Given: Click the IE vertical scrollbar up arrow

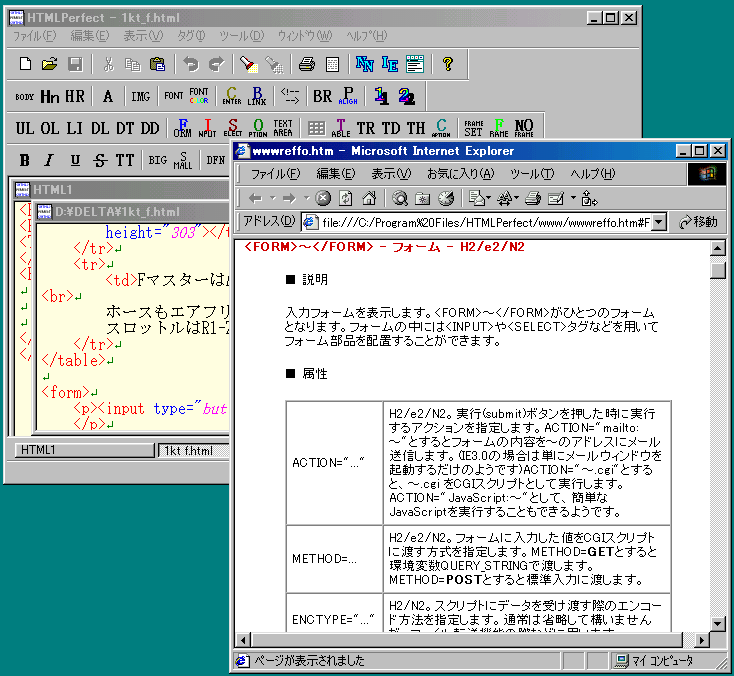Looking at the screenshot, I should click(718, 248).
